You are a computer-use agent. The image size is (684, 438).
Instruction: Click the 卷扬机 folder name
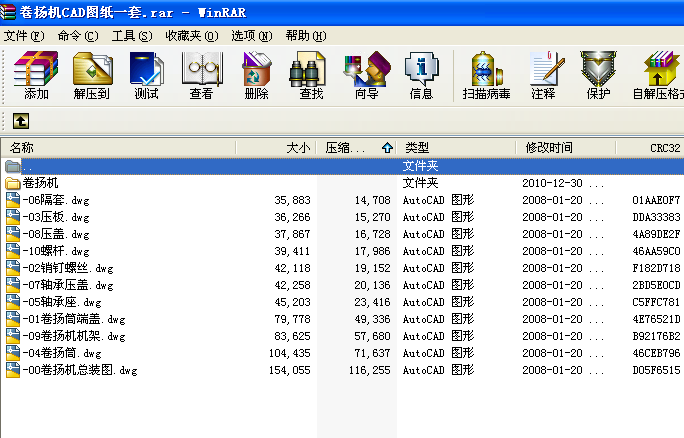tap(40, 183)
